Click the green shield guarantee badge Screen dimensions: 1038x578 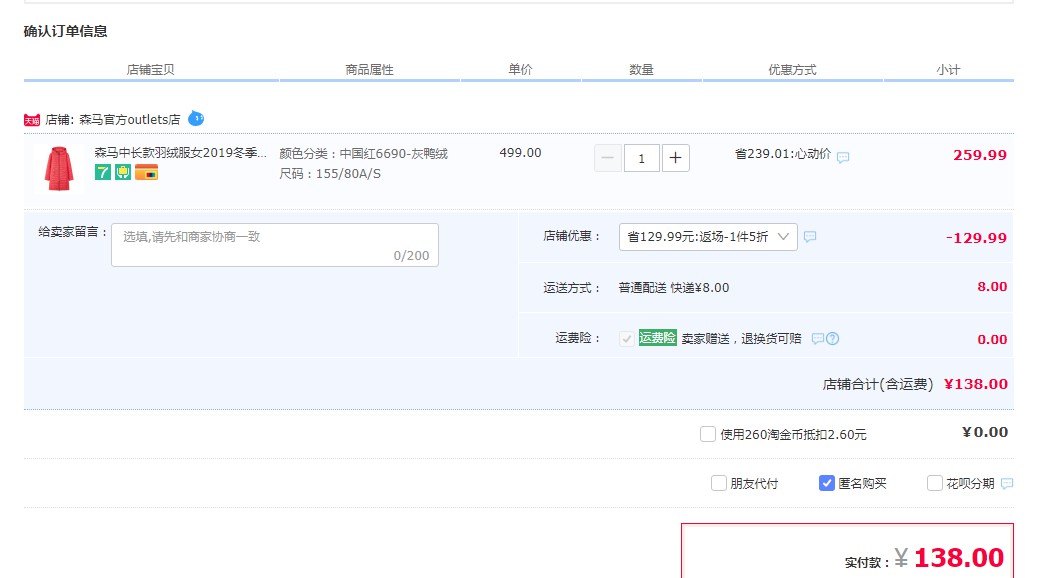[123, 173]
